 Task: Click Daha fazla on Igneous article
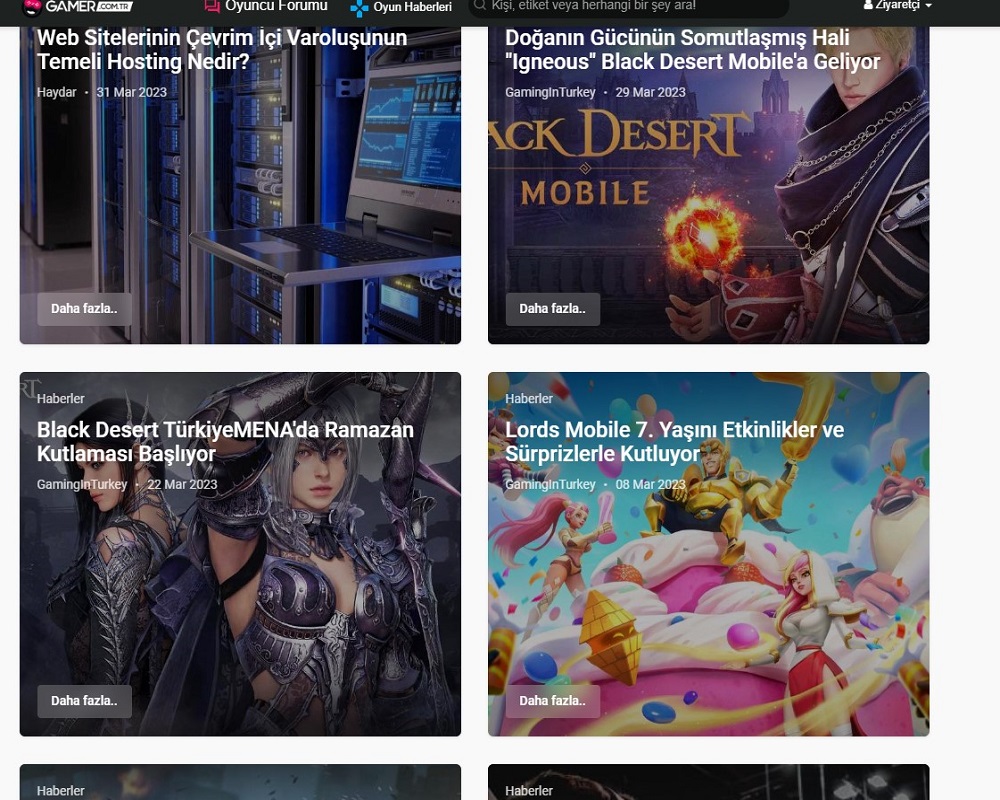(552, 309)
